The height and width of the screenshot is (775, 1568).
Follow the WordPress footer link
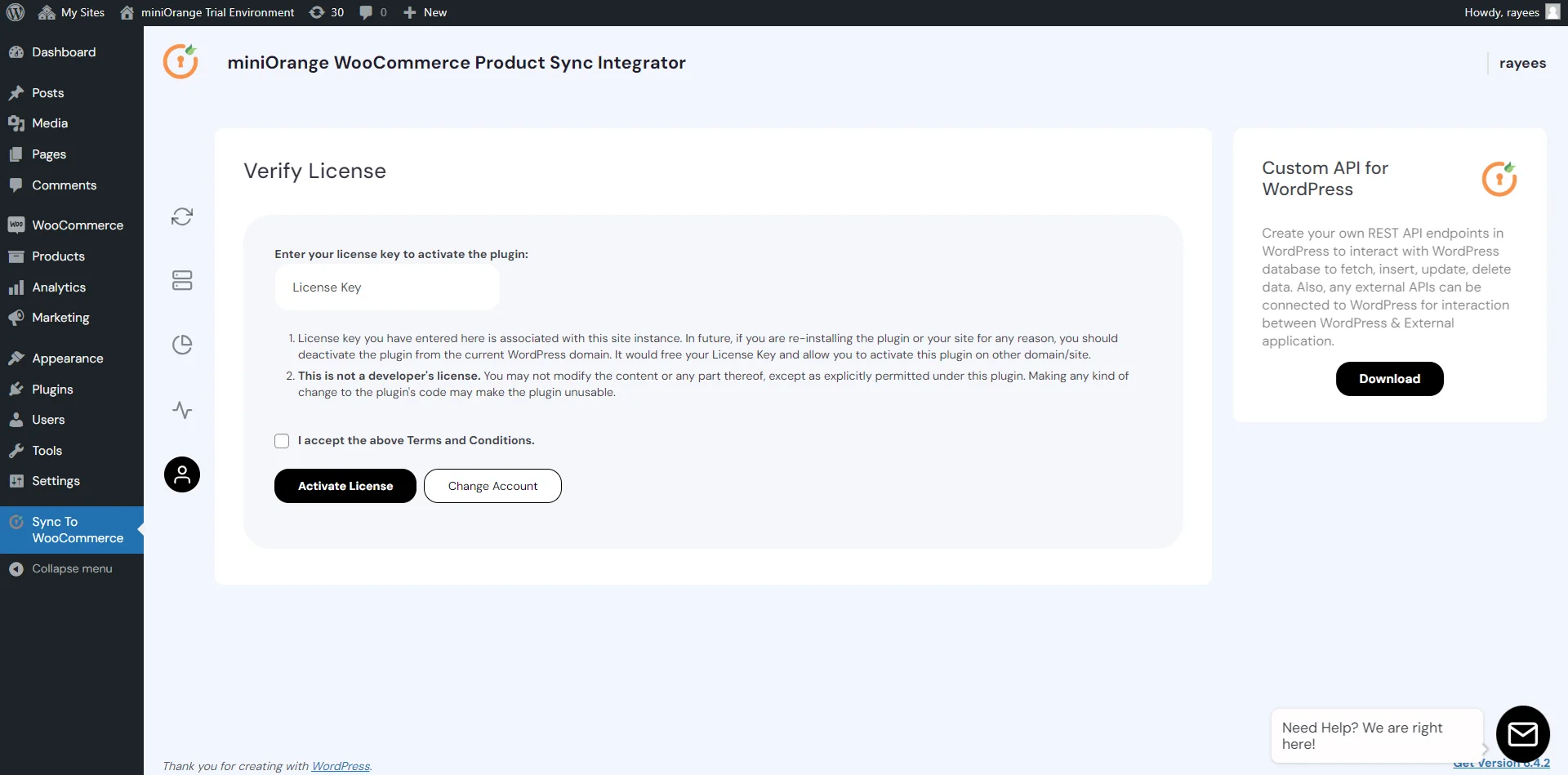pyautogui.click(x=341, y=766)
